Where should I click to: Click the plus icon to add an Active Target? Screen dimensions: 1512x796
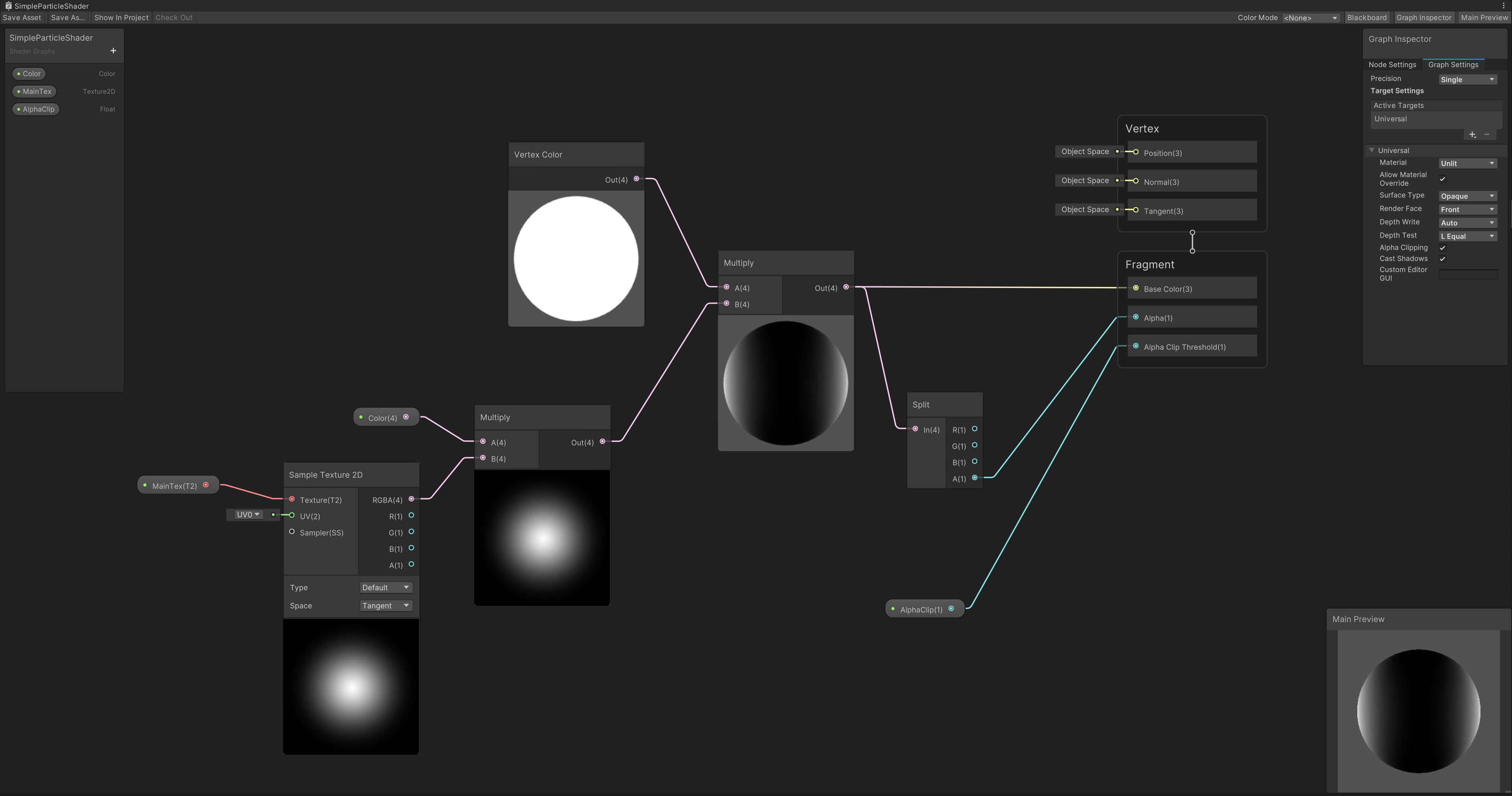click(x=1472, y=134)
